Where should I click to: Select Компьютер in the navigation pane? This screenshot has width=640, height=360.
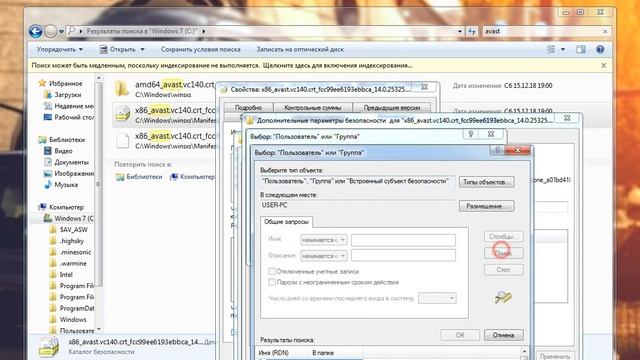click(x=61, y=207)
